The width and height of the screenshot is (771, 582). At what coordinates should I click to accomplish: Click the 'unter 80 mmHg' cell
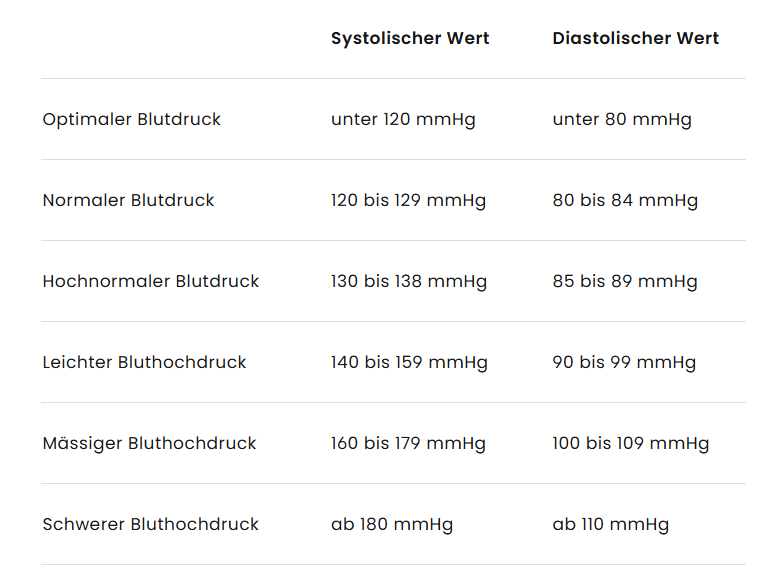click(621, 120)
